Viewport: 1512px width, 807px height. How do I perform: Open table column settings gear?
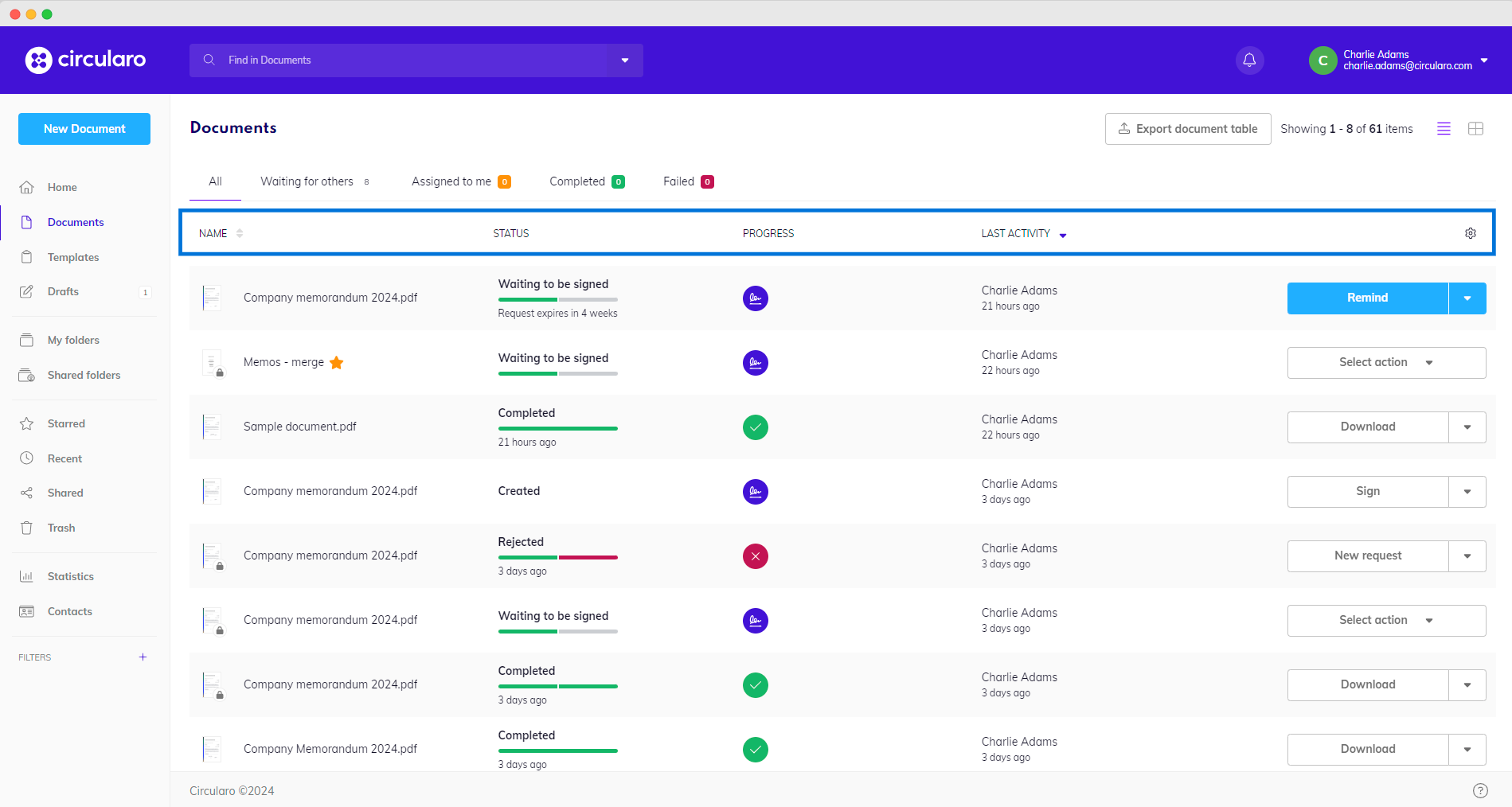(x=1470, y=233)
